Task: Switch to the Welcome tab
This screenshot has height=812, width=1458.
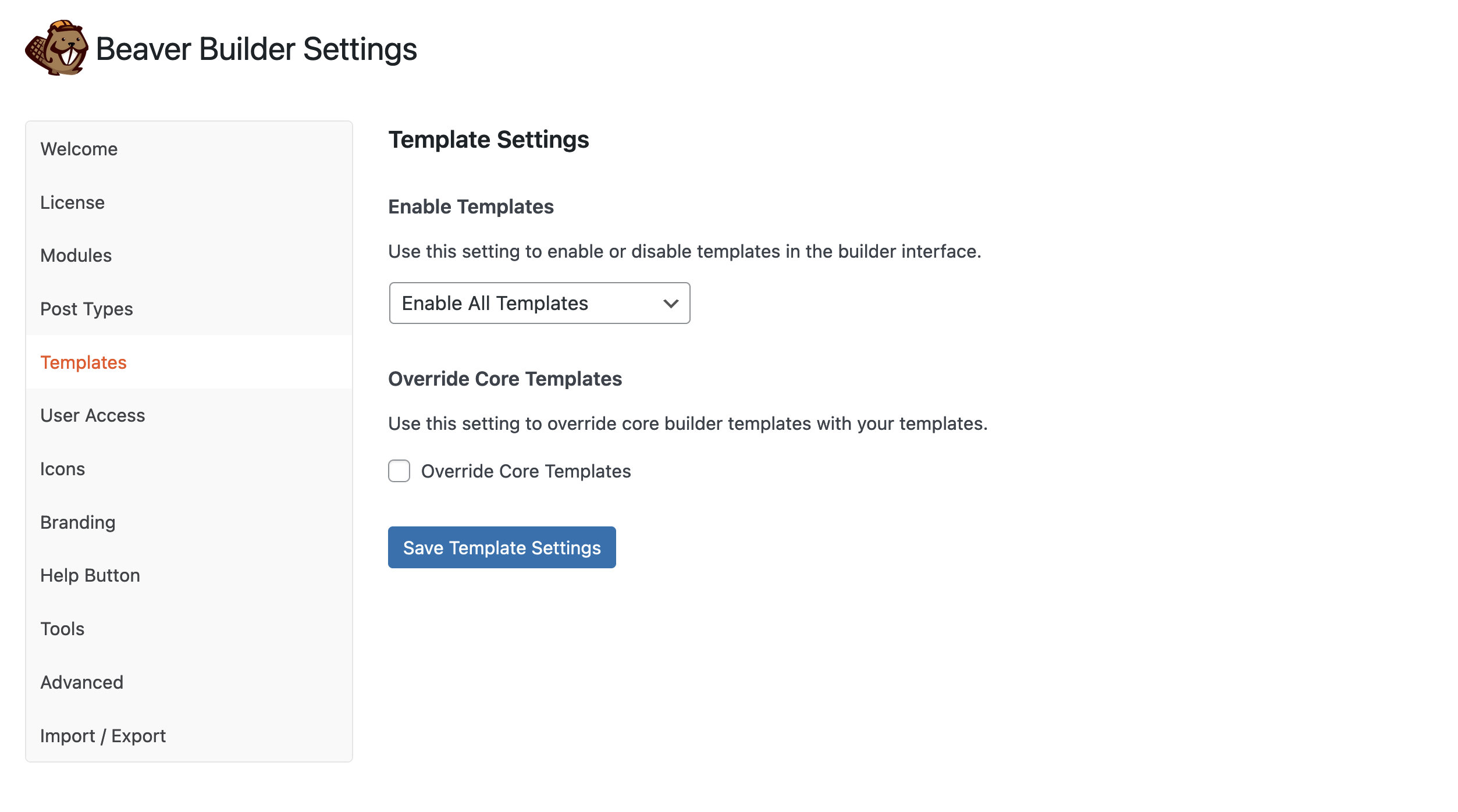Action: point(79,149)
